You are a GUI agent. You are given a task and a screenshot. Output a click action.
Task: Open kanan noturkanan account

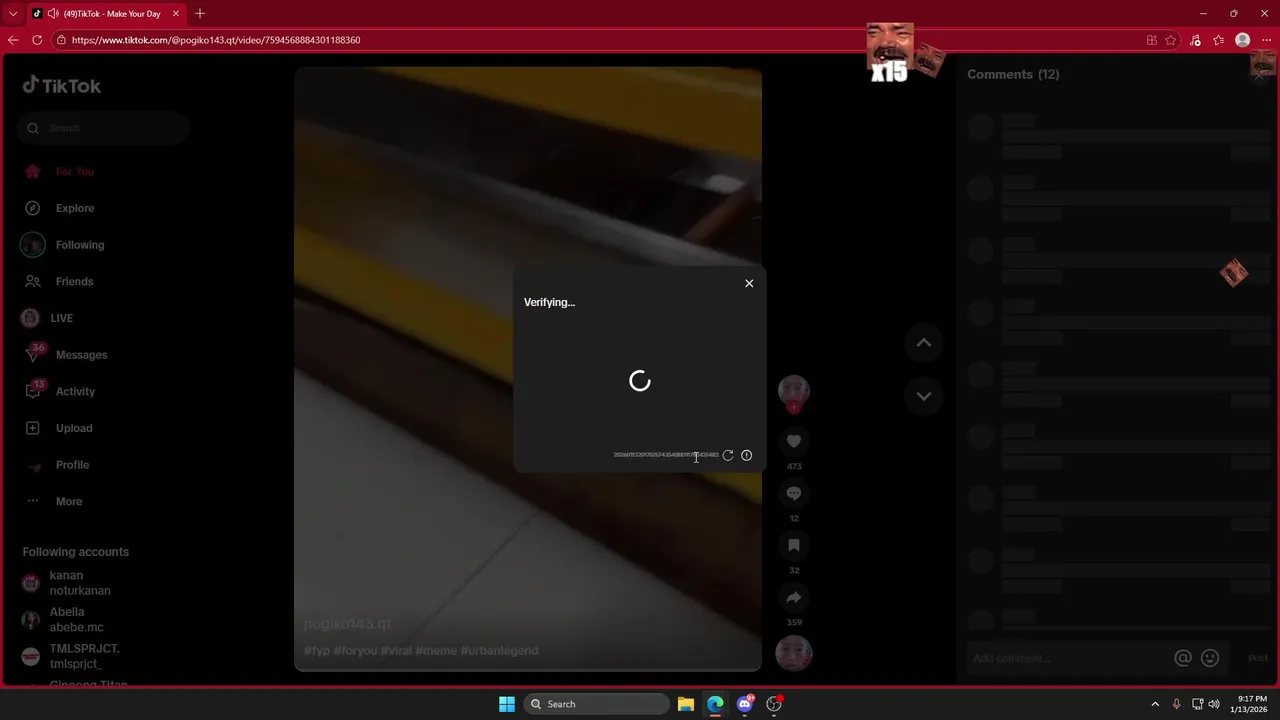pyautogui.click(x=80, y=583)
